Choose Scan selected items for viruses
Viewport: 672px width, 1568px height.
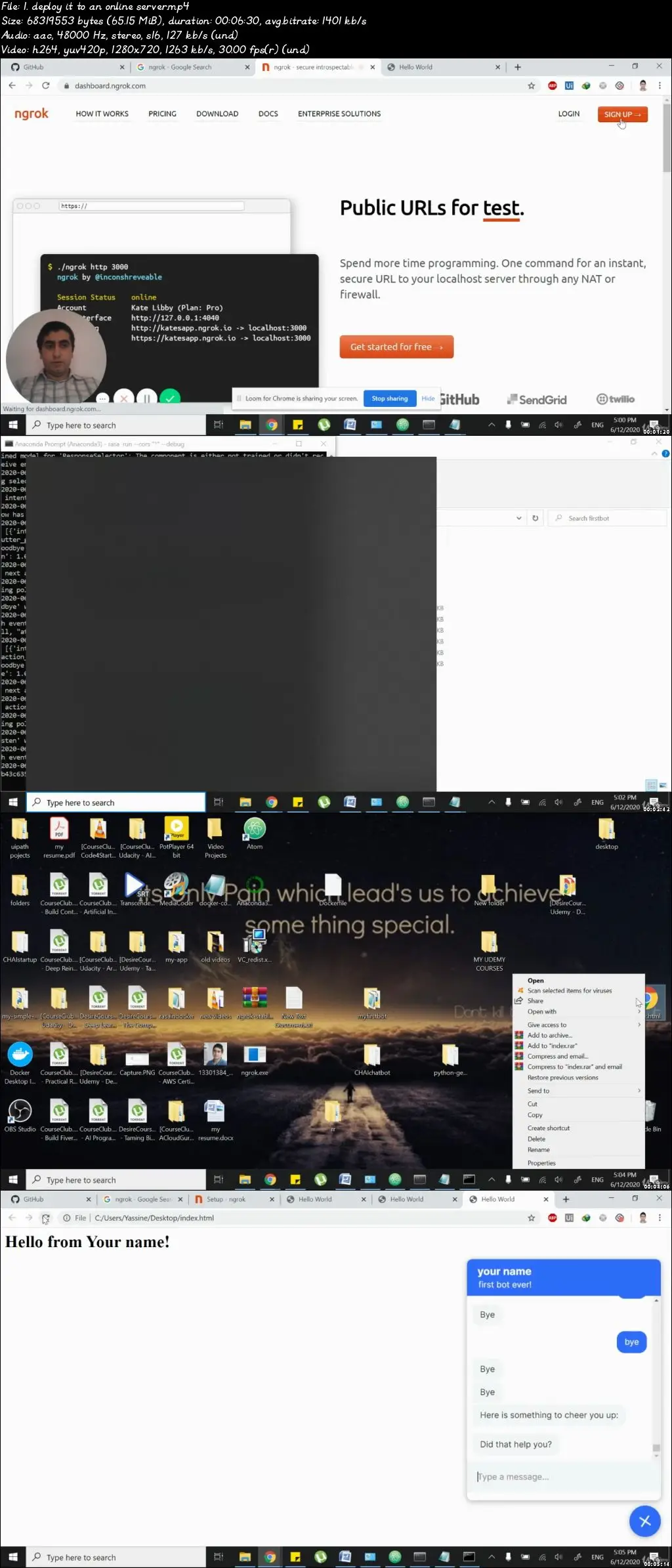click(x=578, y=990)
